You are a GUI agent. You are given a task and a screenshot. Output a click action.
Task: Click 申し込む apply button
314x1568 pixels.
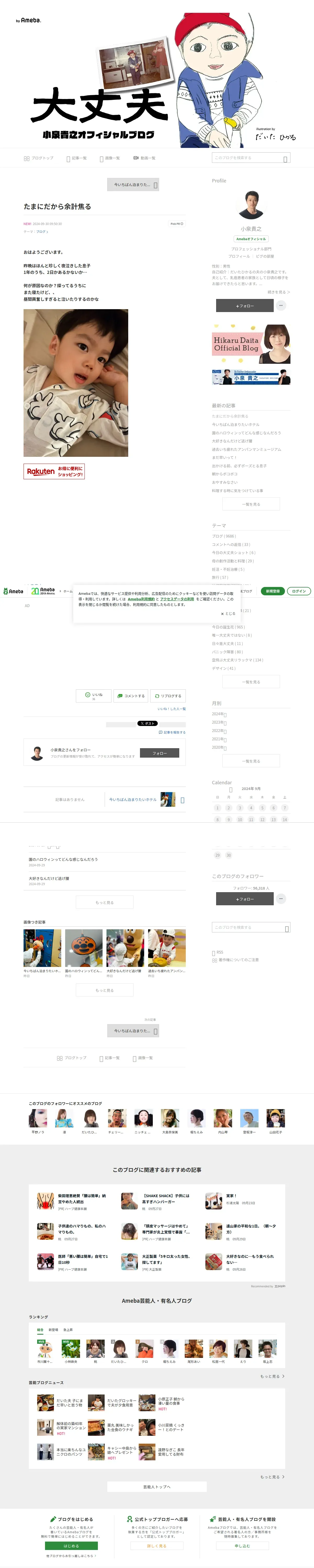[242, 1546]
